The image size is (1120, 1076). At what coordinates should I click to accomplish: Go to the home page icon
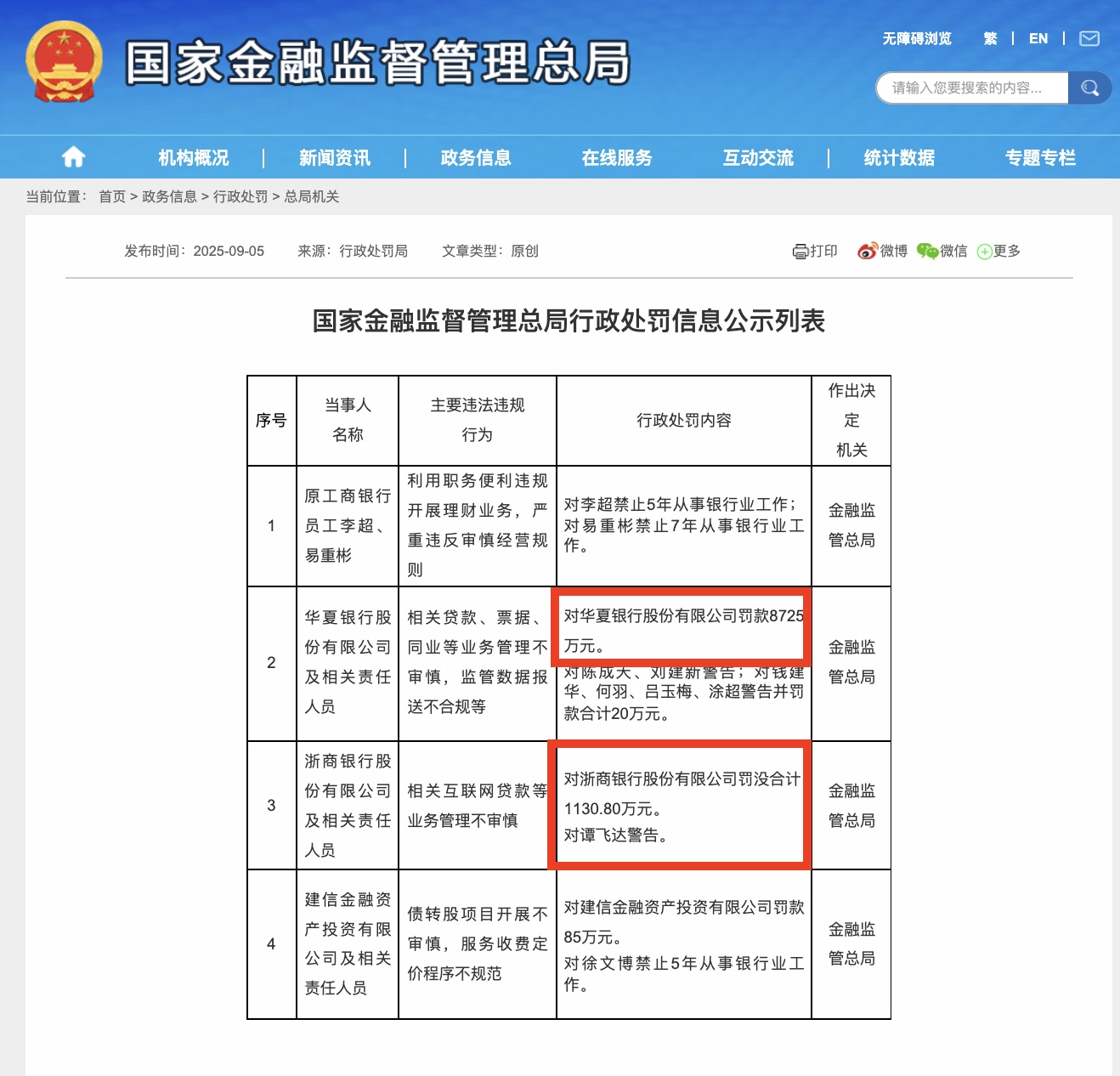[x=74, y=156]
